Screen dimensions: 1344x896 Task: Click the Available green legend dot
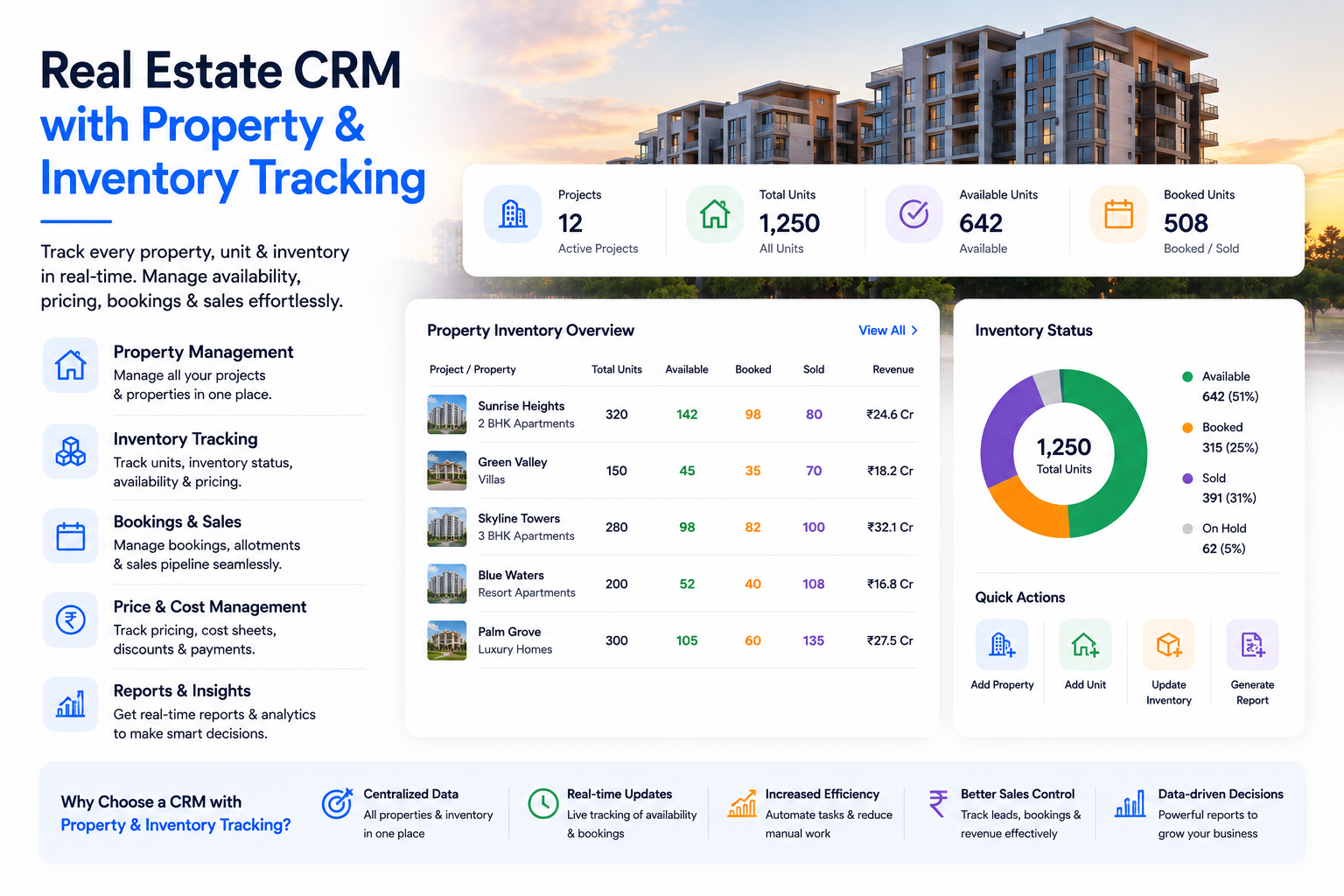1187,376
